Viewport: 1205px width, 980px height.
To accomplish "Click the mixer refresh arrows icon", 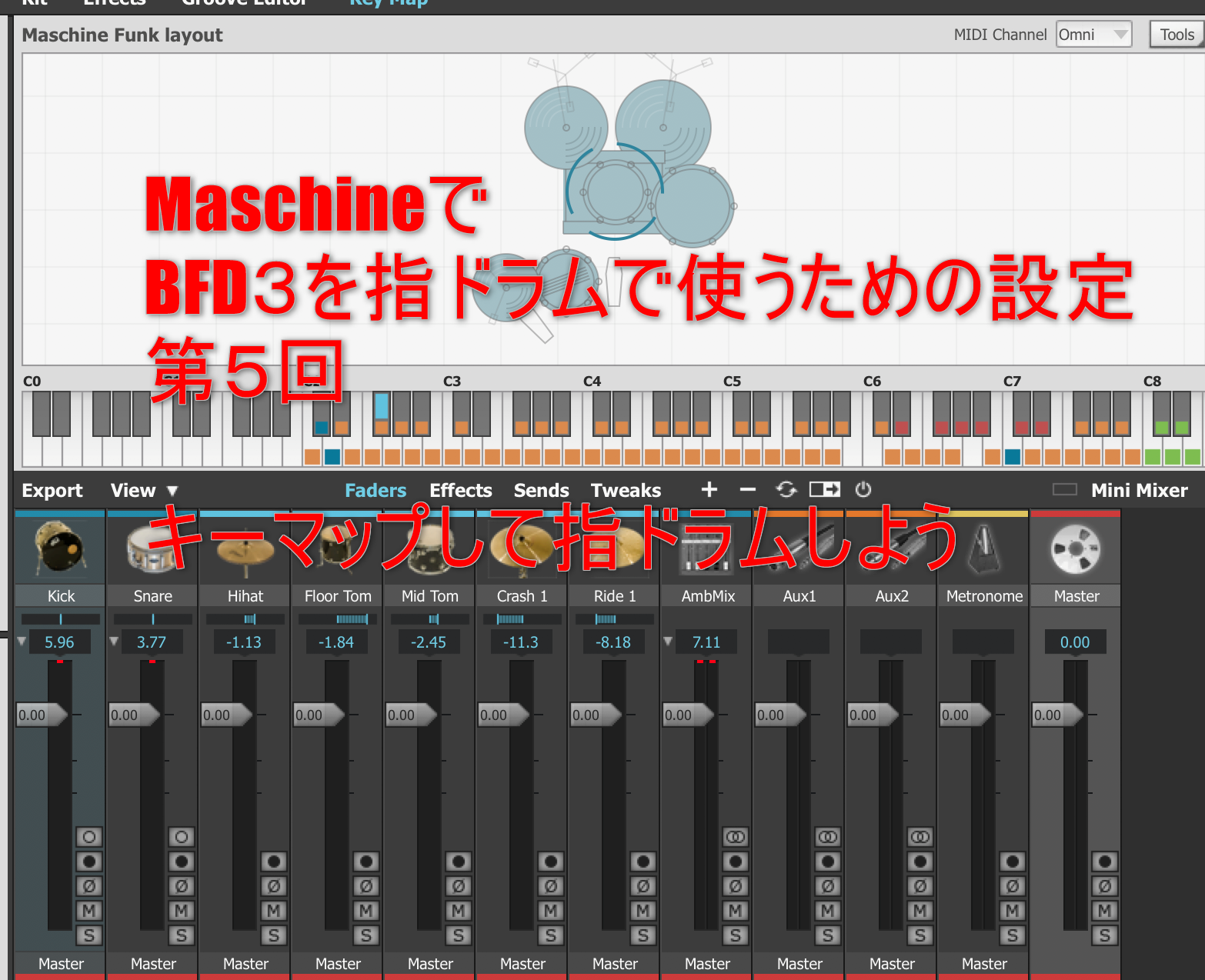I will click(x=786, y=489).
